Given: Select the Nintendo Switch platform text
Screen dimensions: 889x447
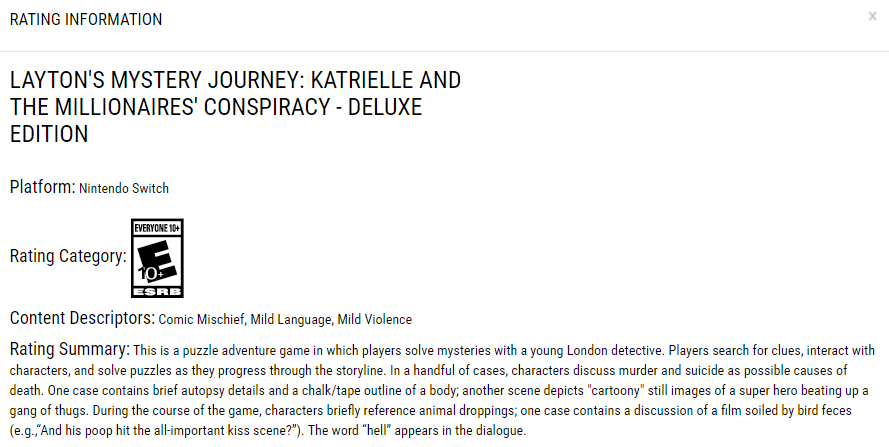Looking at the screenshot, I should click(x=124, y=188).
